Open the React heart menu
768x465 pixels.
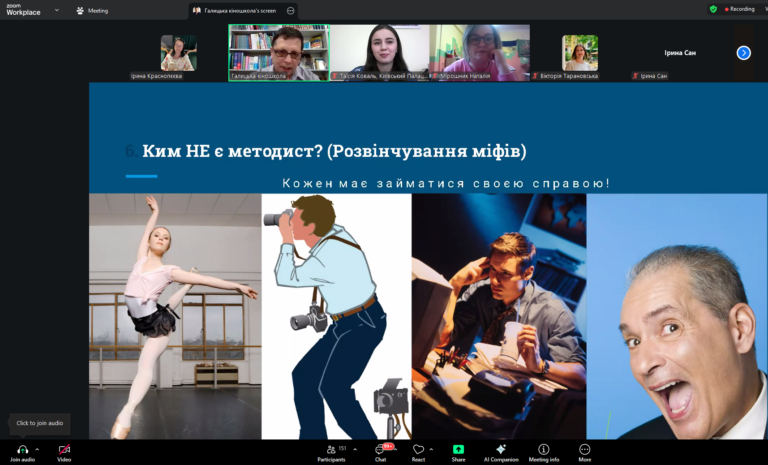(x=418, y=453)
